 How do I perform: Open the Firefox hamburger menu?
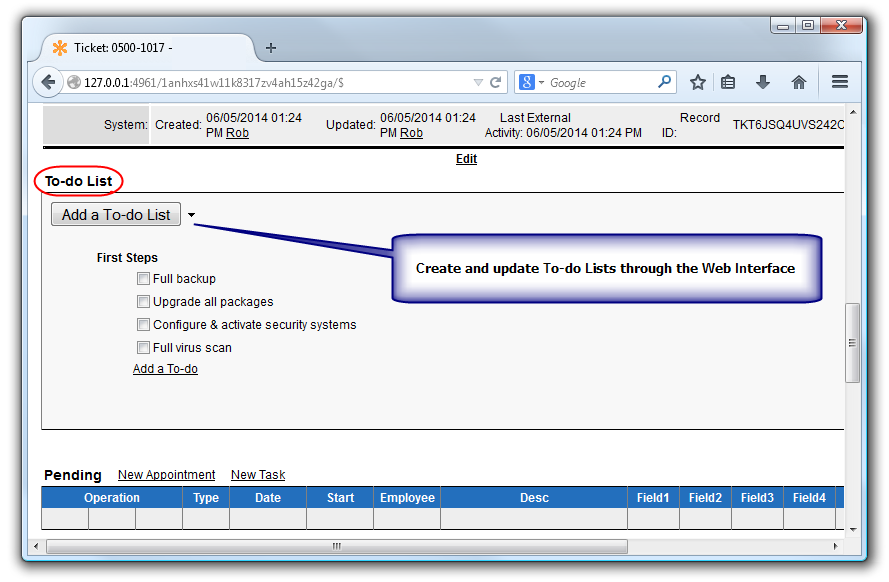click(840, 82)
